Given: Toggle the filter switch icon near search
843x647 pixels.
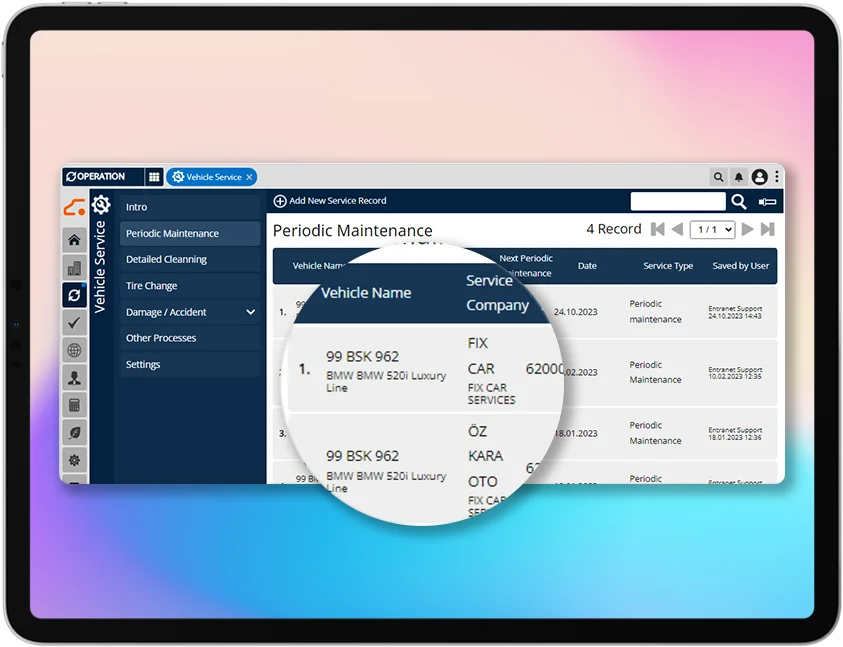Looking at the screenshot, I should (767, 202).
